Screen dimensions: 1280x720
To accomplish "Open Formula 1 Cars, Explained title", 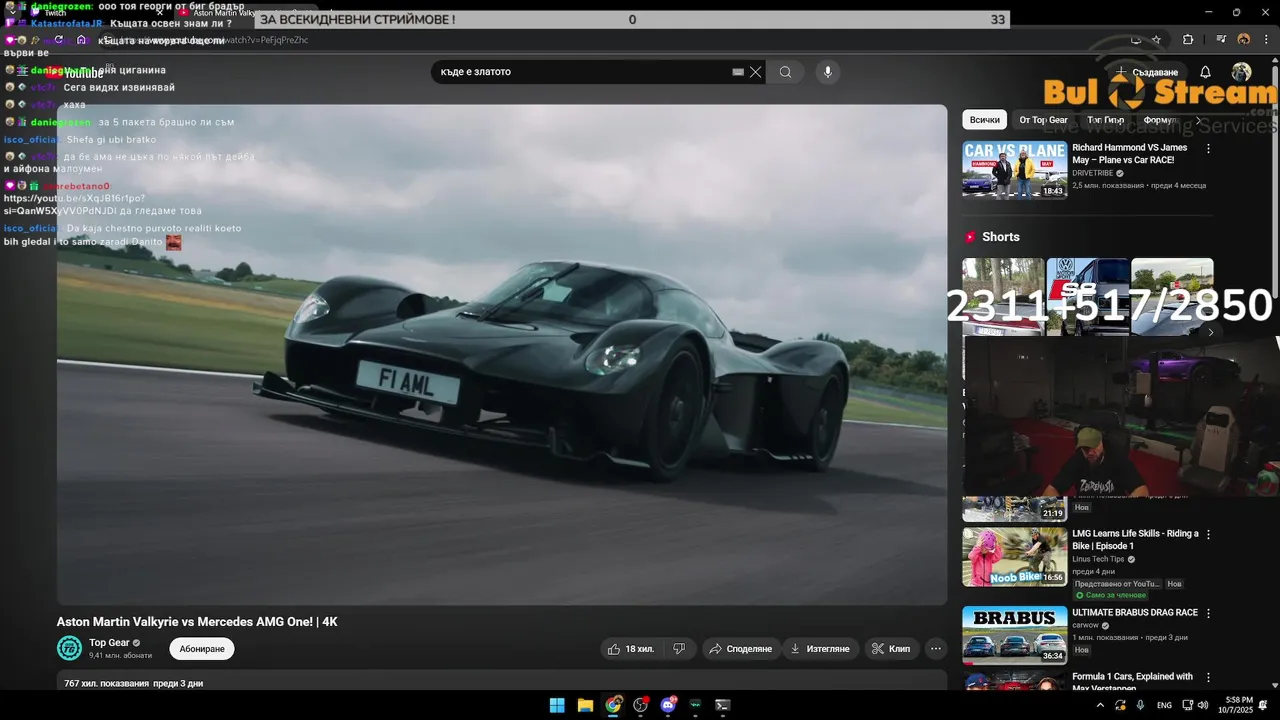I will (x=1132, y=682).
